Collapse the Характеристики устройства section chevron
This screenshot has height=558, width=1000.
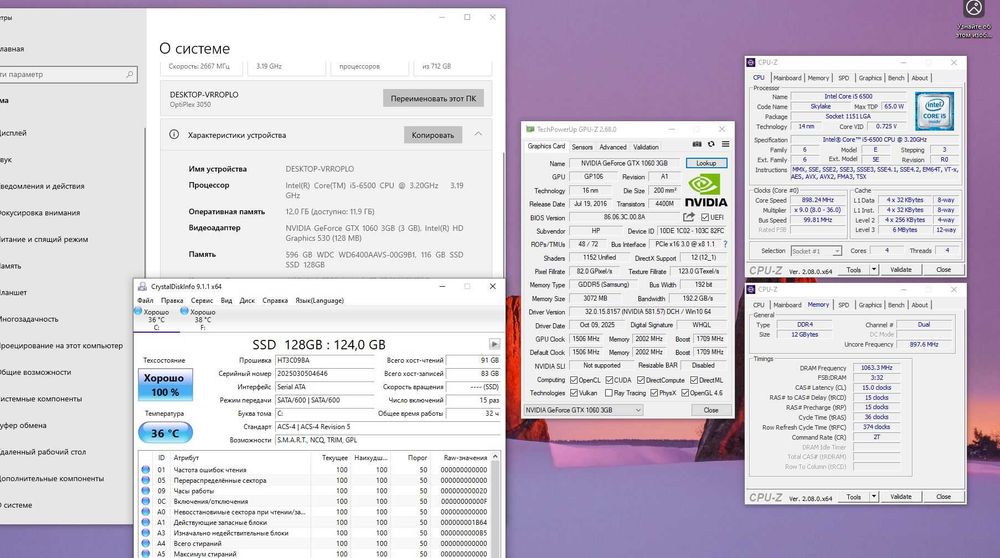tap(478, 135)
